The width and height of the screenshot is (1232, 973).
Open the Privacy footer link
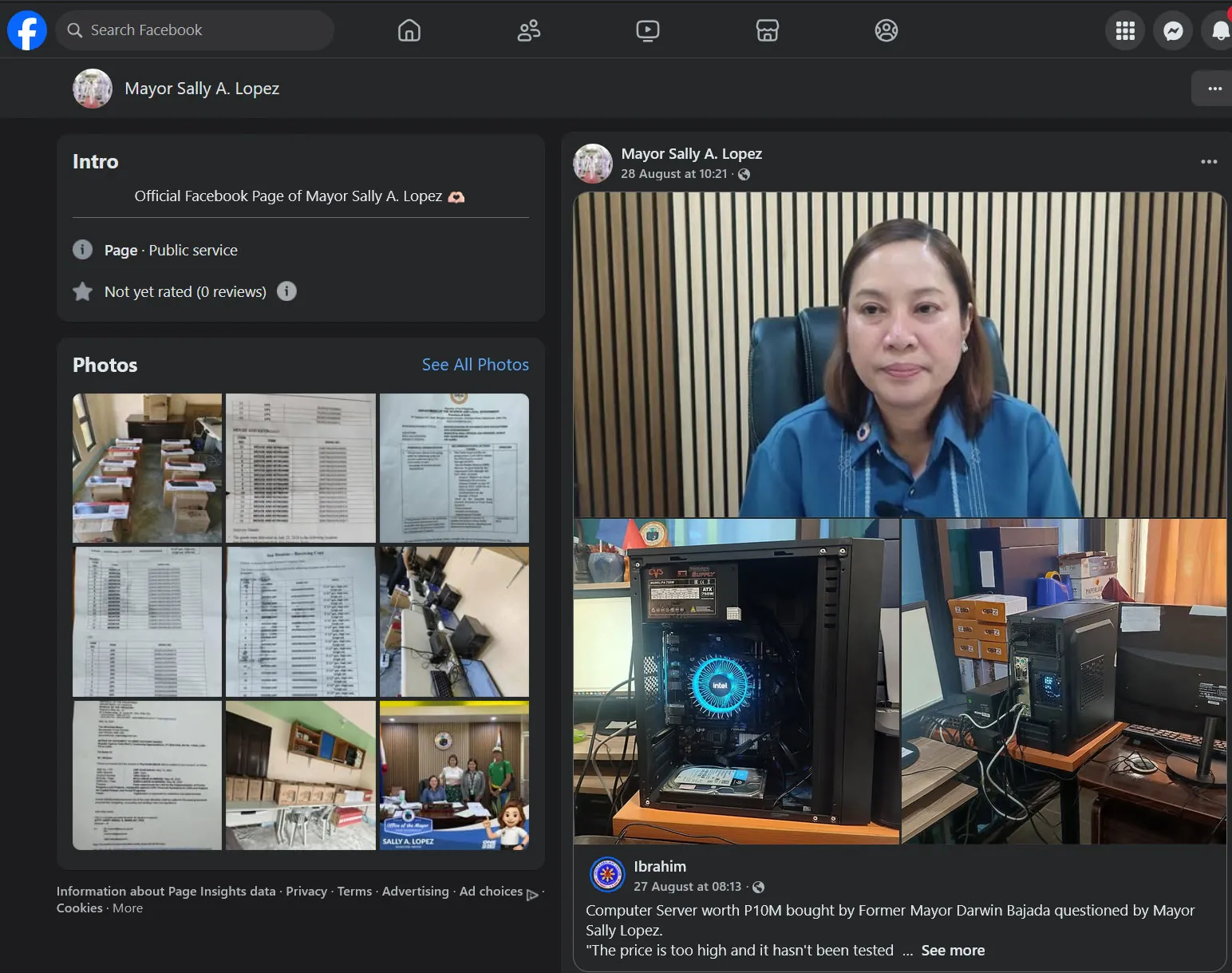pos(306,891)
